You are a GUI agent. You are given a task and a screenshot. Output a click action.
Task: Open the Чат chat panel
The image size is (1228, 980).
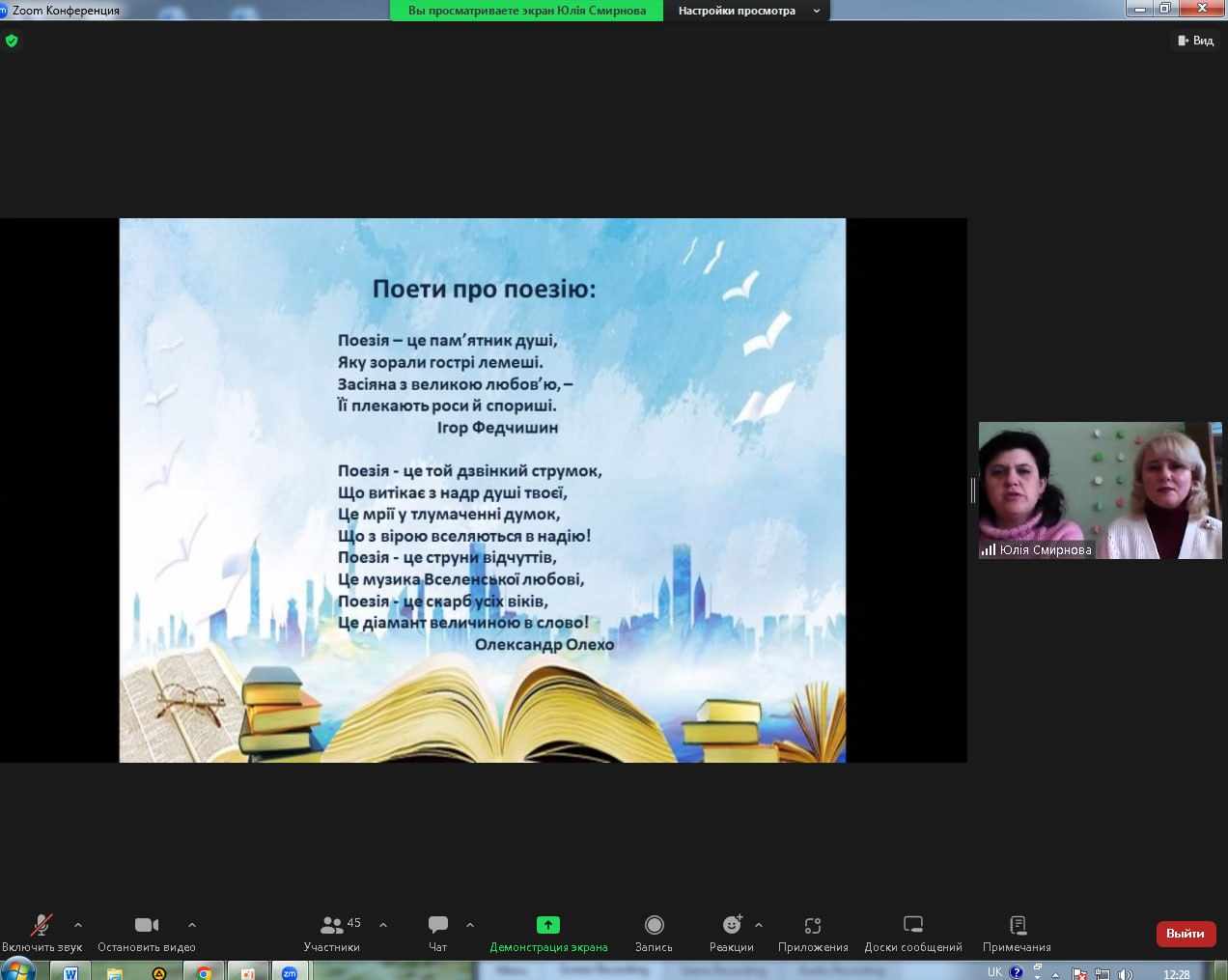tap(437, 926)
